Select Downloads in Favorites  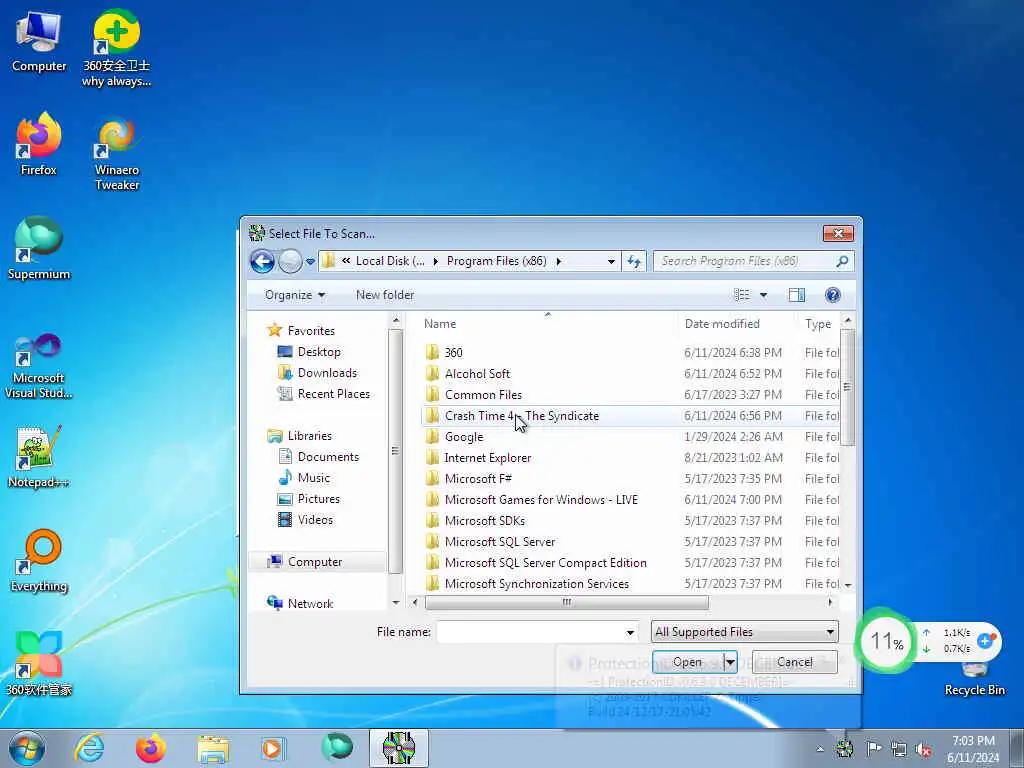click(327, 373)
